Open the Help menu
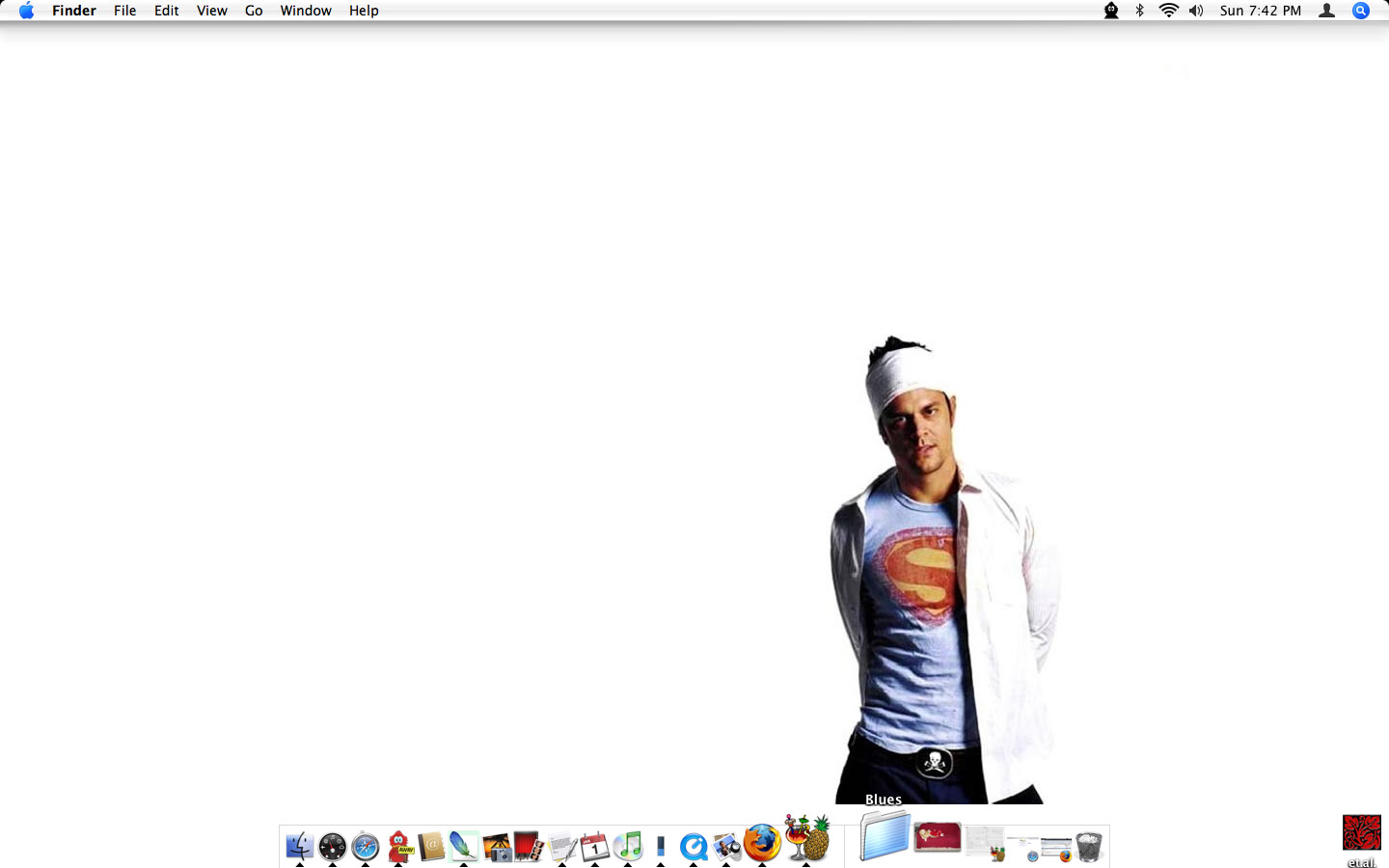Image resolution: width=1389 pixels, height=868 pixels. click(364, 11)
